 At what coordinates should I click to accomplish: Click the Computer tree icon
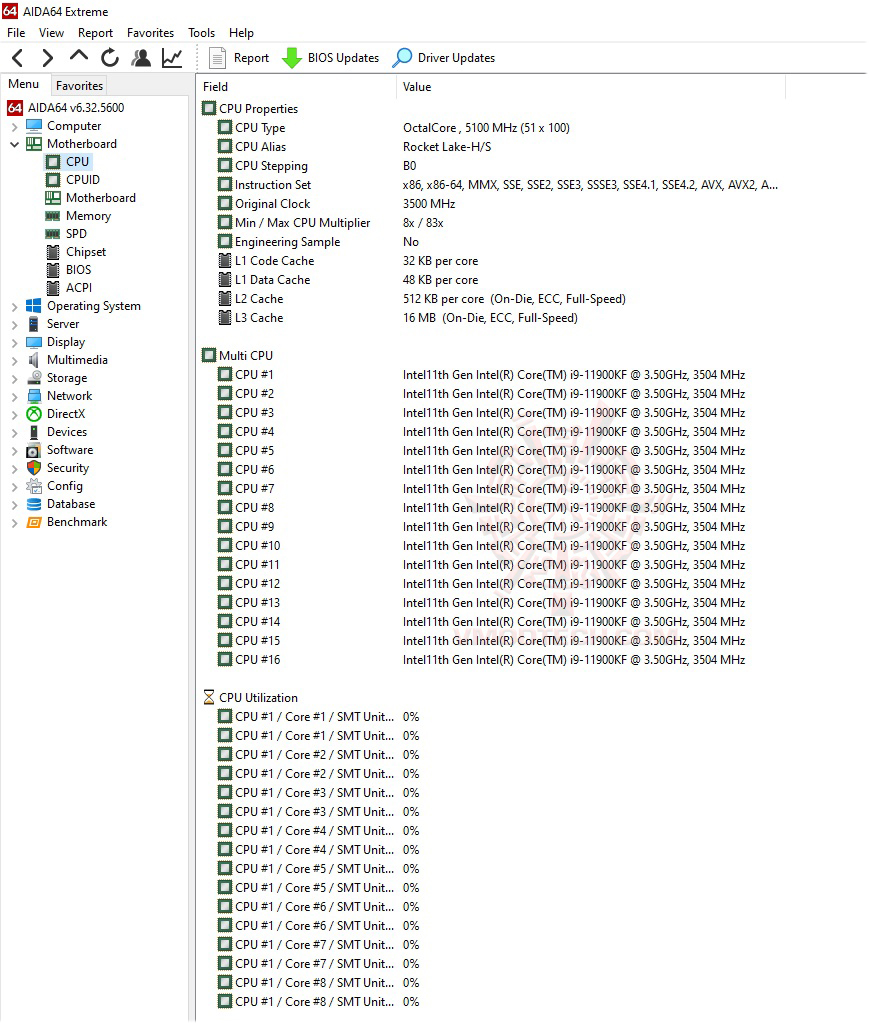(34, 126)
